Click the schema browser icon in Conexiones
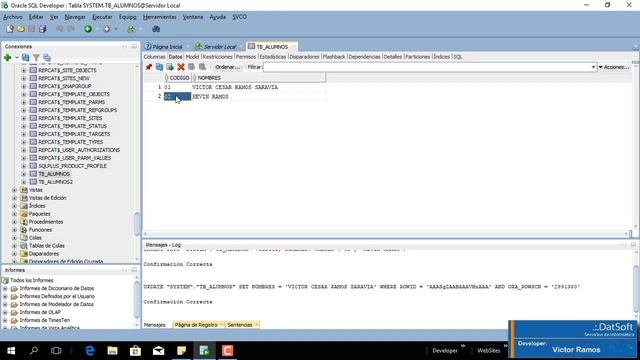This screenshot has width=640, height=360. tap(47, 58)
